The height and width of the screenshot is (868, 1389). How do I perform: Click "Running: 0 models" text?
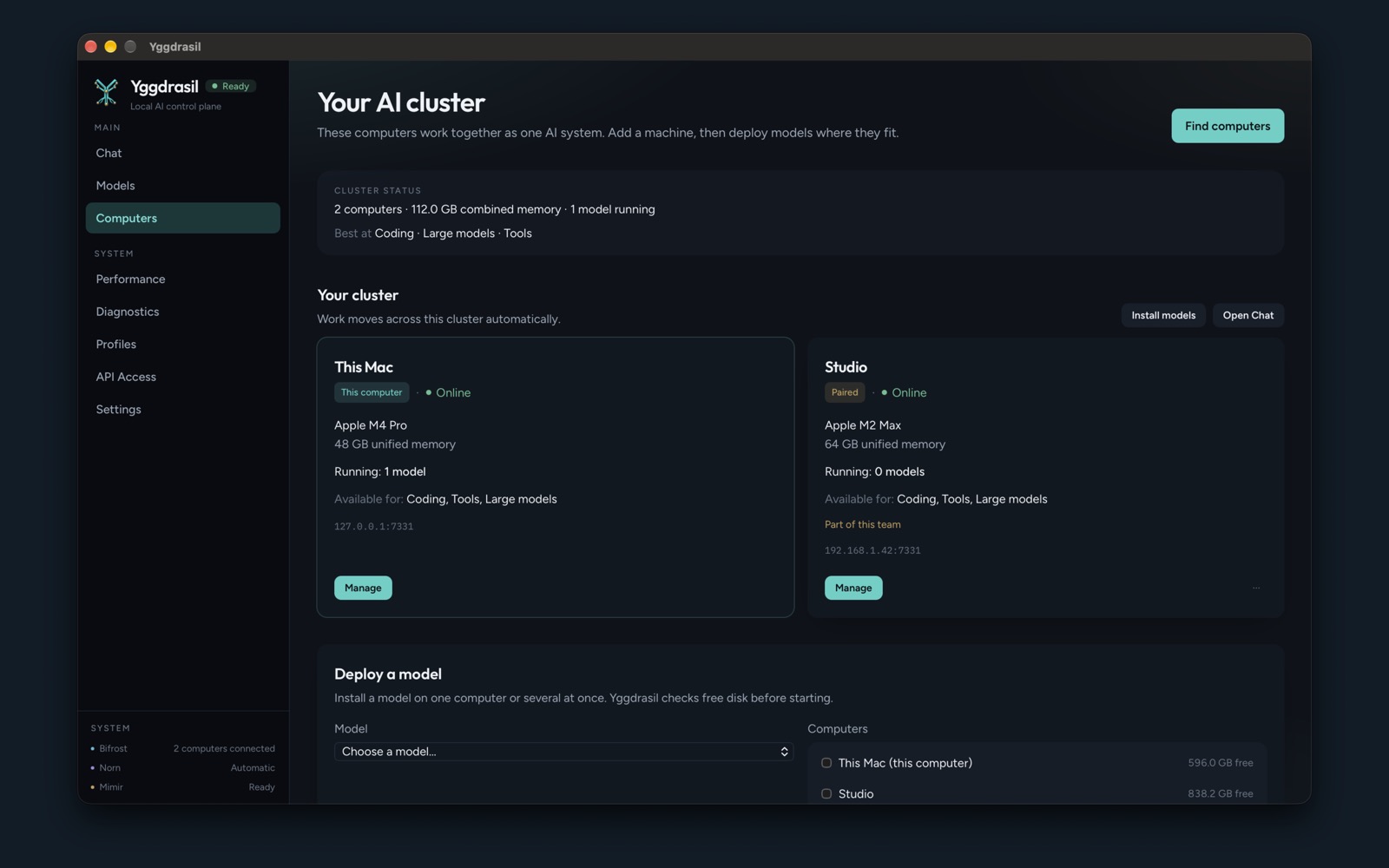pyautogui.click(x=874, y=471)
